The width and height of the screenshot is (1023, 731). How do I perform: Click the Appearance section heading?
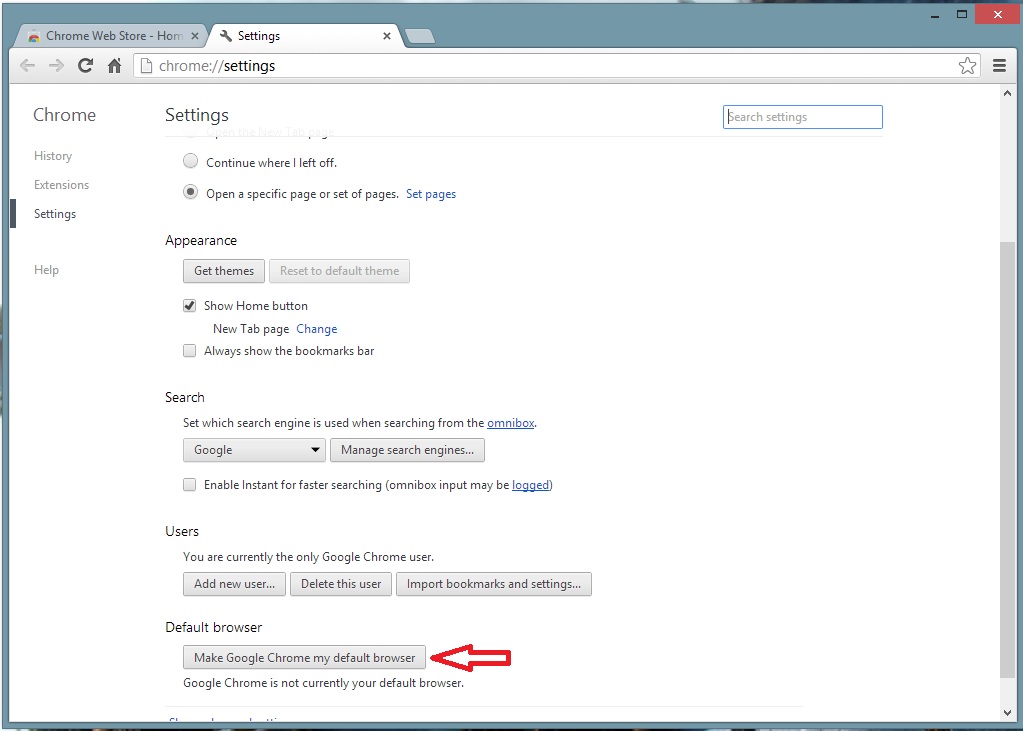[x=201, y=240]
